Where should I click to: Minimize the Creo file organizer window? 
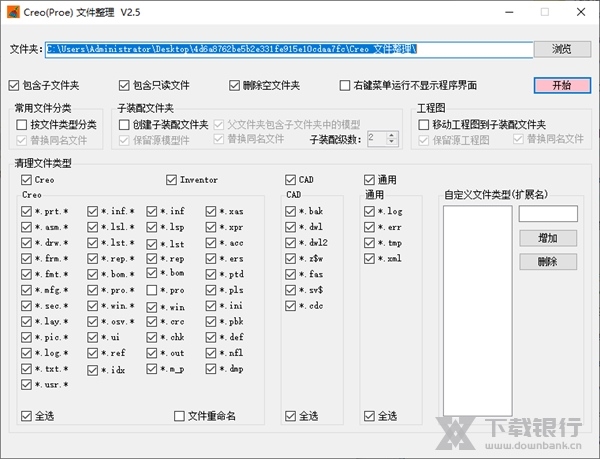(509, 12)
